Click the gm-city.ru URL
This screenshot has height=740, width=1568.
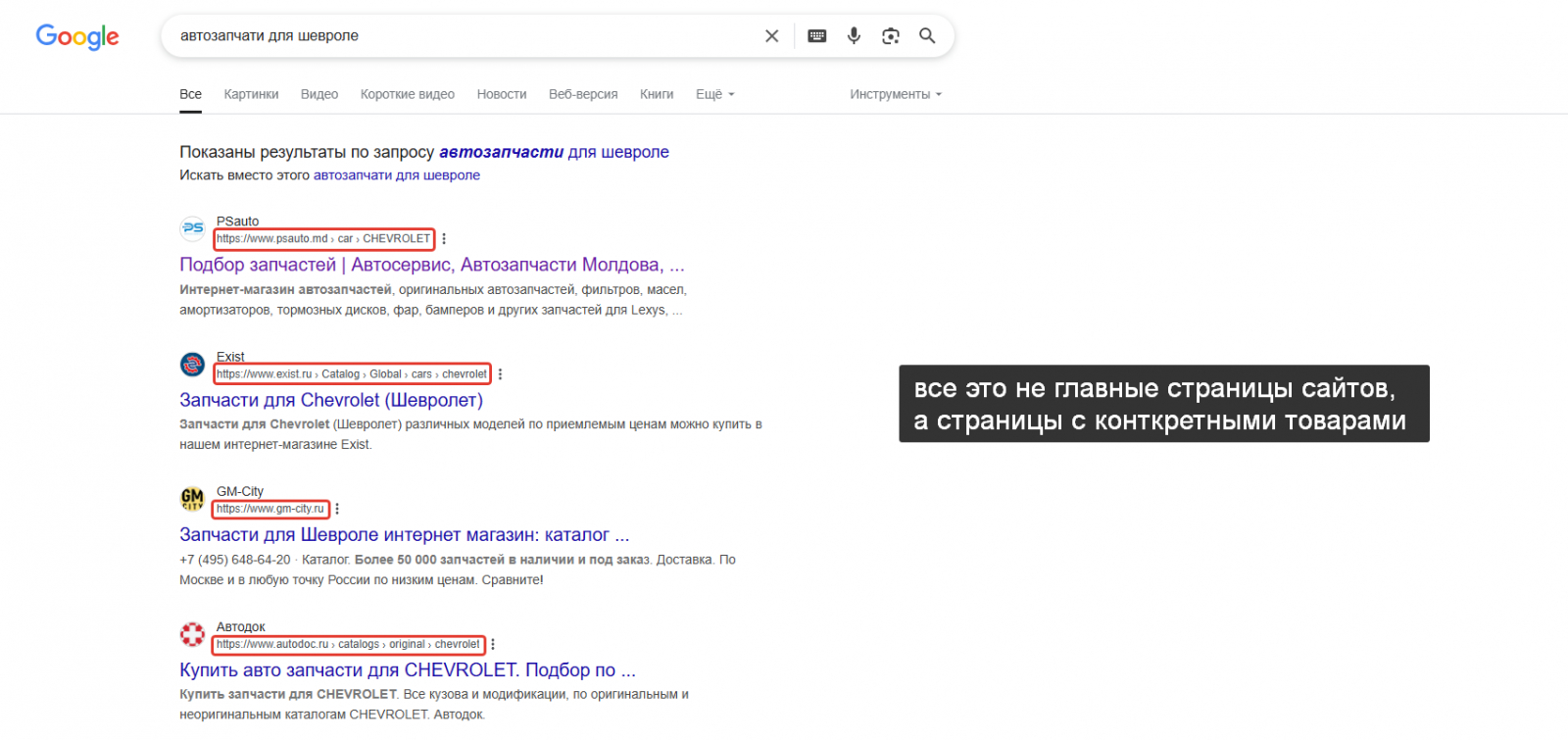pos(270,510)
